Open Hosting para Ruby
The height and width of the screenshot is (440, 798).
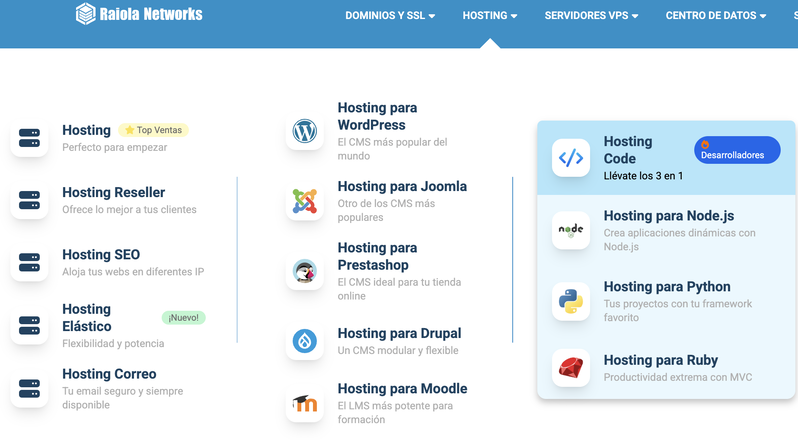[x=661, y=360]
